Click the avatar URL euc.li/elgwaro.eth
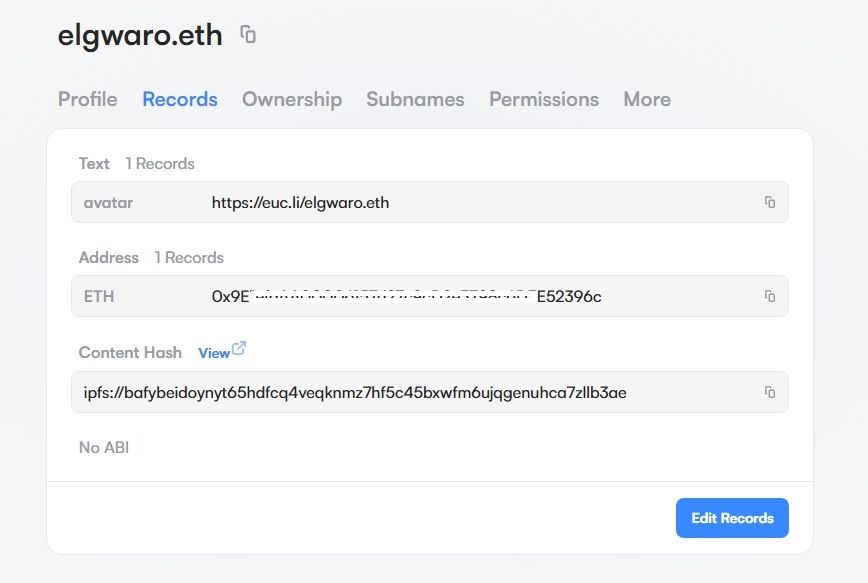This screenshot has width=868, height=583. [x=300, y=203]
